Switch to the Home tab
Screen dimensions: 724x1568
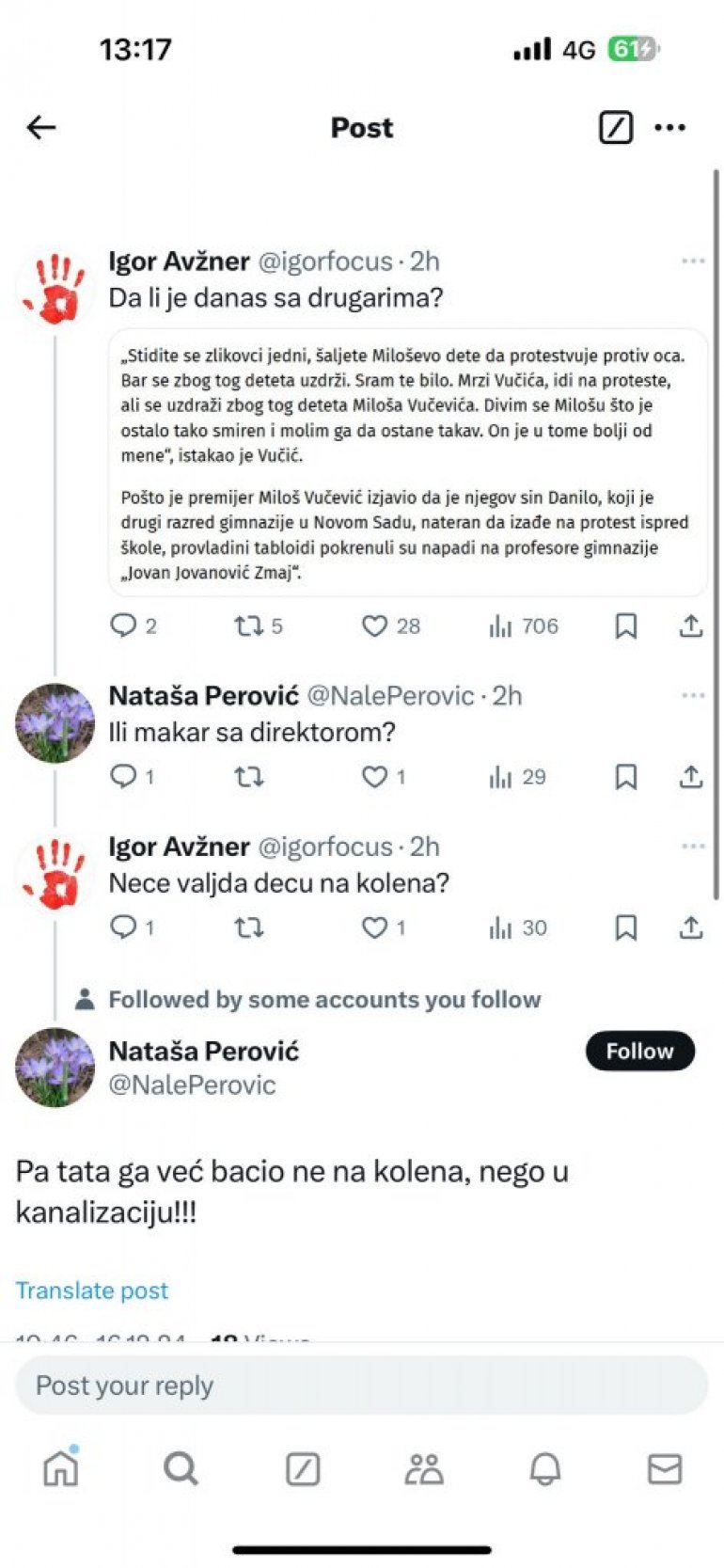[61, 1468]
